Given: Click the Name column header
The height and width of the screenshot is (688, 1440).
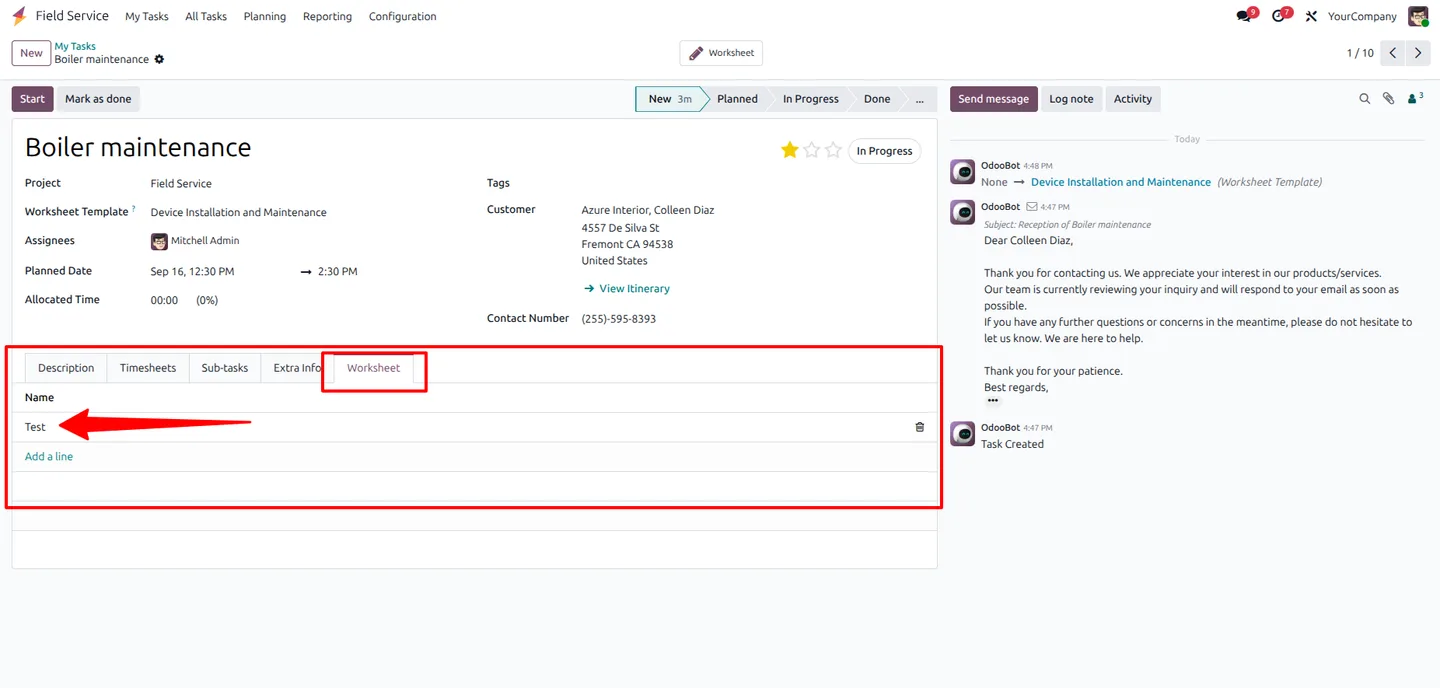Looking at the screenshot, I should pyautogui.click(x=40, y=398).
